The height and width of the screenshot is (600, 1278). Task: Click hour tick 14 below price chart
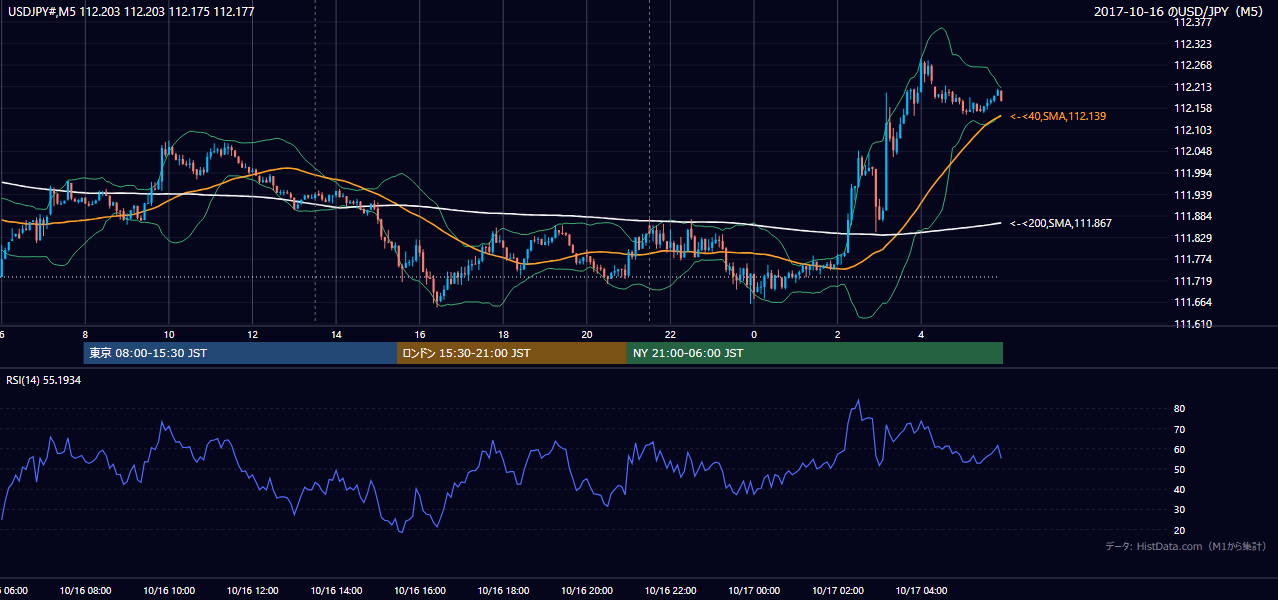click(x=336, y=335)
